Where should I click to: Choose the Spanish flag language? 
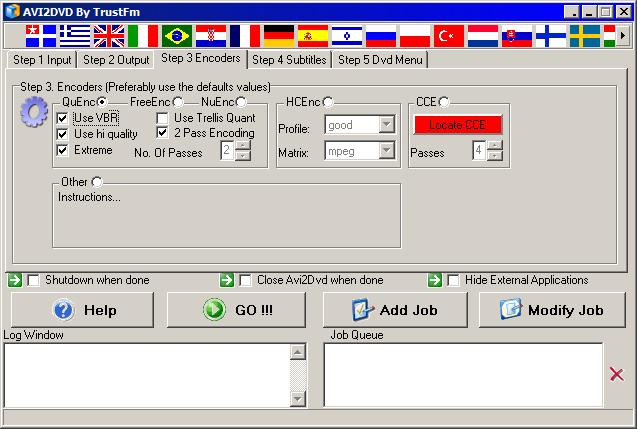313,36
